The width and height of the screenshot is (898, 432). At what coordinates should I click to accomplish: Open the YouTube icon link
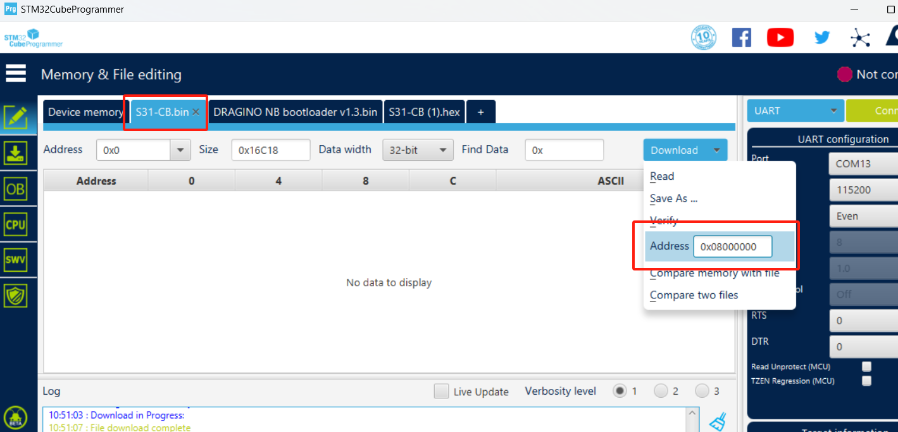click(x=780, y=38)
